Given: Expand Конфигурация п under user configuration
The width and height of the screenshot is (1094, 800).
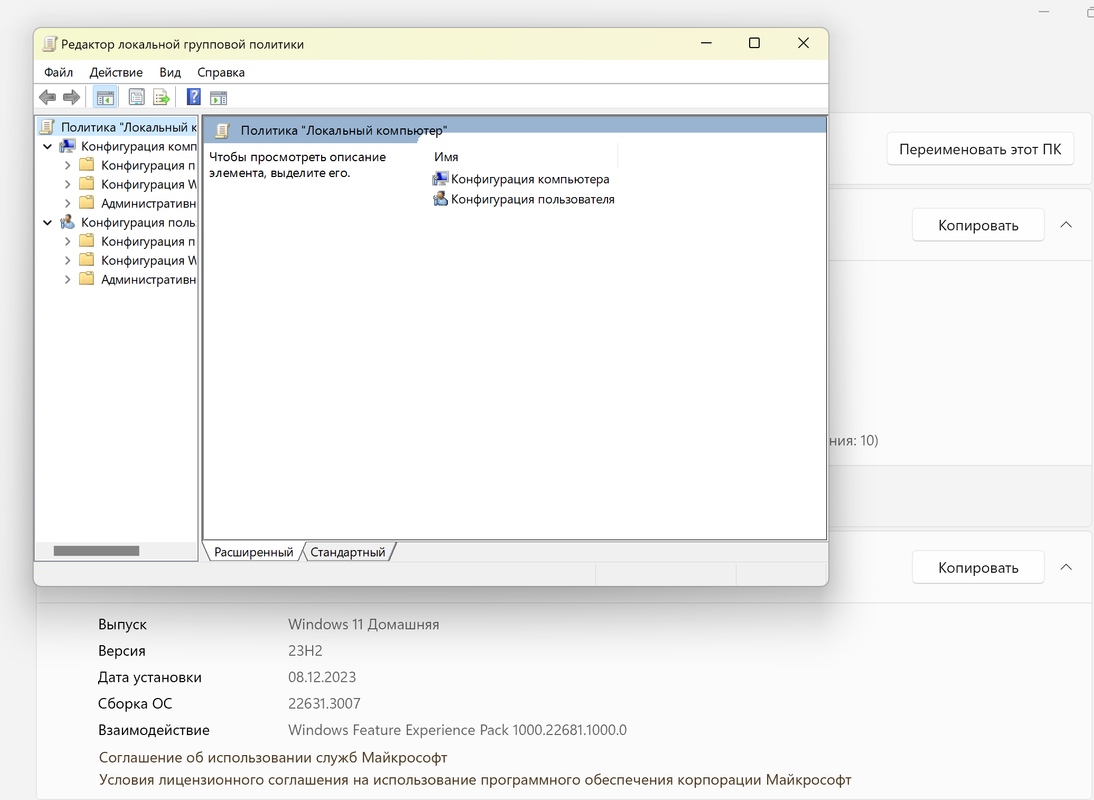Looking at the screenshot, I should pos(68,241).
